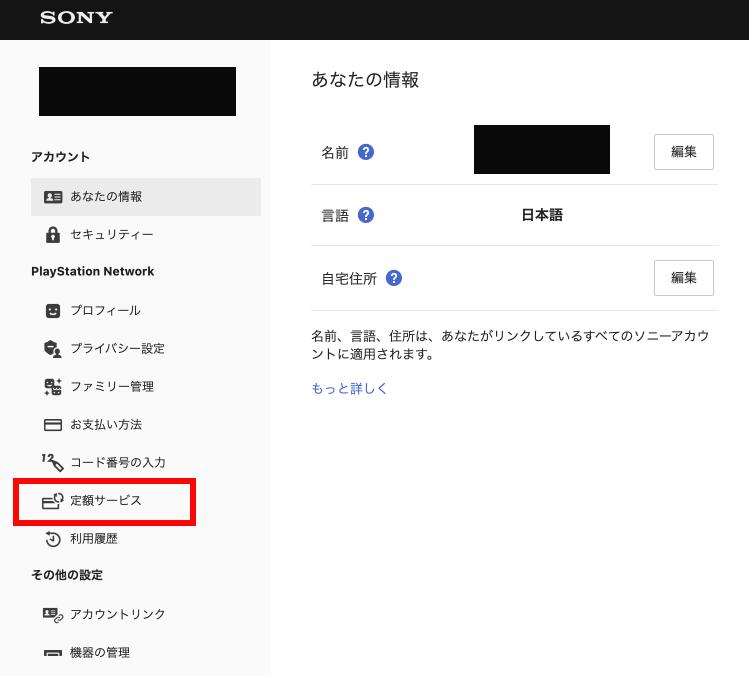
Task: Click the 日本語 language value
Action: pyautogui.click(x=542, y=215)
